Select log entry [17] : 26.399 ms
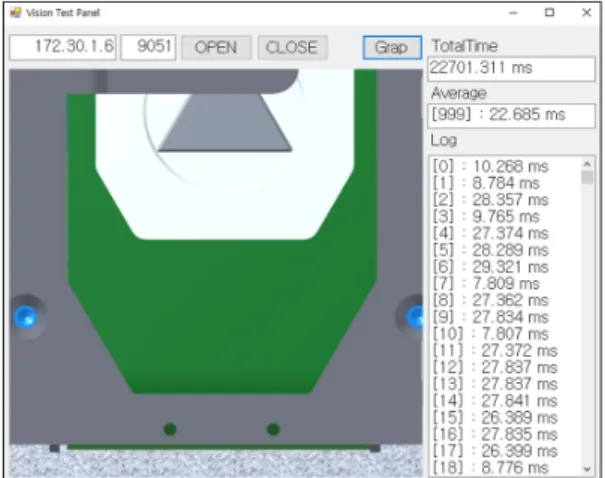The width and height of the screenshot is (605, 478). (x=495, y=451)
